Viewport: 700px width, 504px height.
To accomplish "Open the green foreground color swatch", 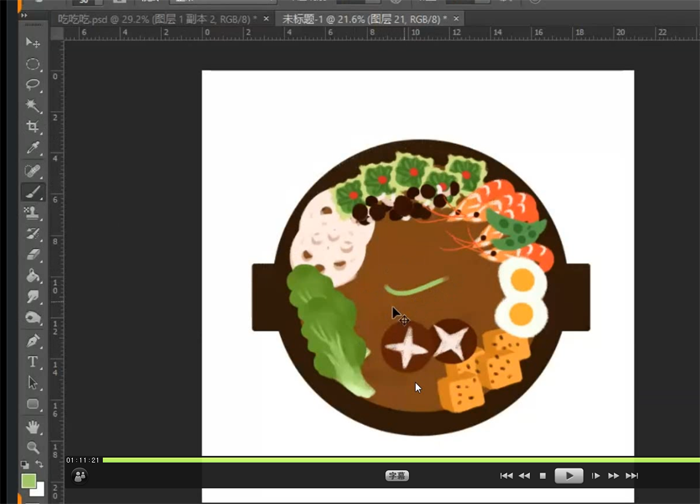I will coord(29,481).
